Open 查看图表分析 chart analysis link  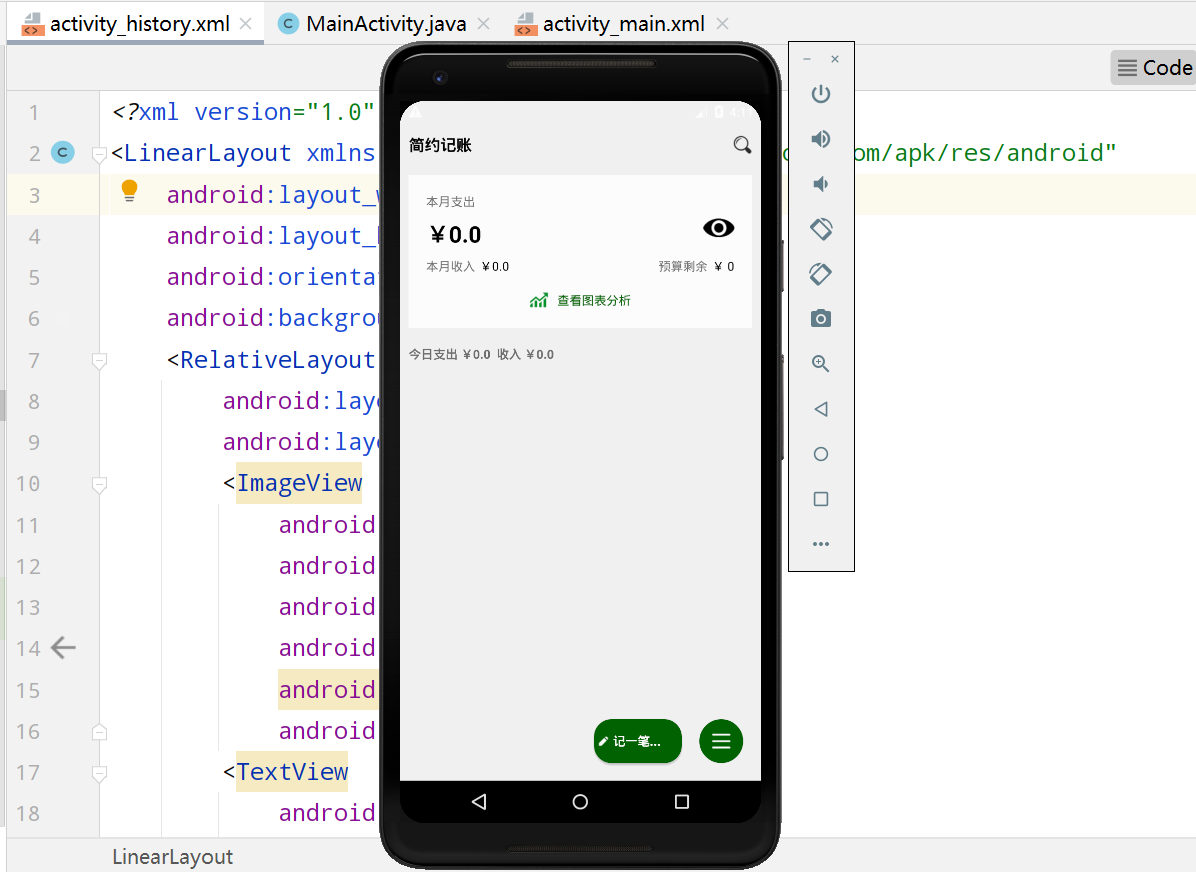click(580, 301)
